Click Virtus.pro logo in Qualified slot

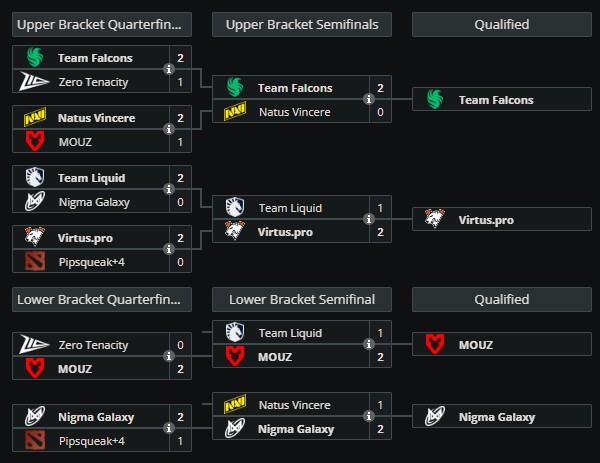click(x=434, y=219)
